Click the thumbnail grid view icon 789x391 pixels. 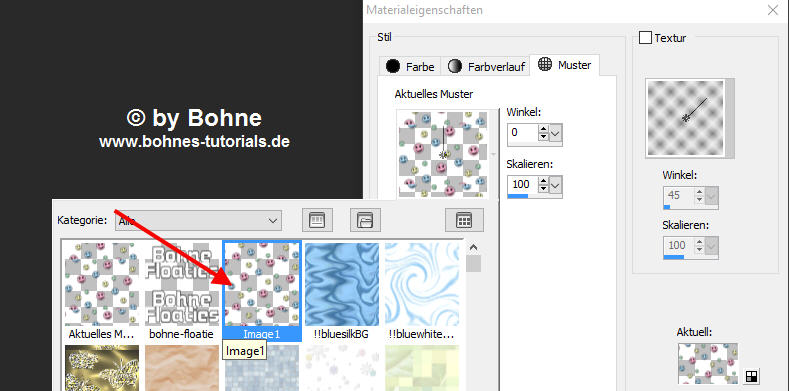tap(464, 220)
